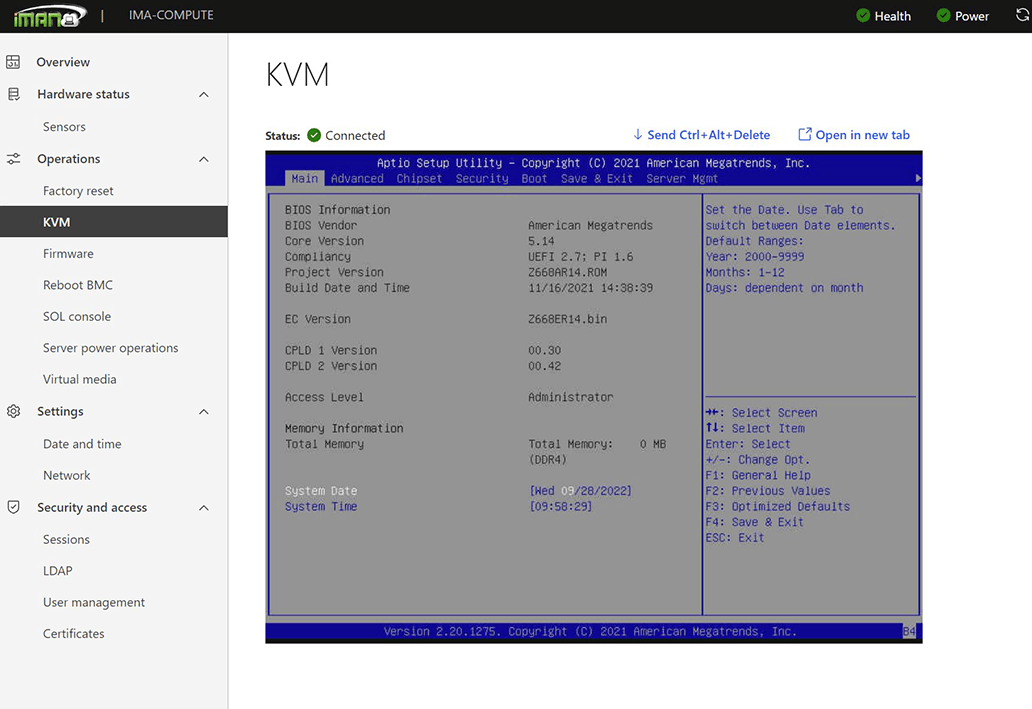Click the Operations section heading
This screenshot has width=1032, height=709.
[x=68, y=159]
